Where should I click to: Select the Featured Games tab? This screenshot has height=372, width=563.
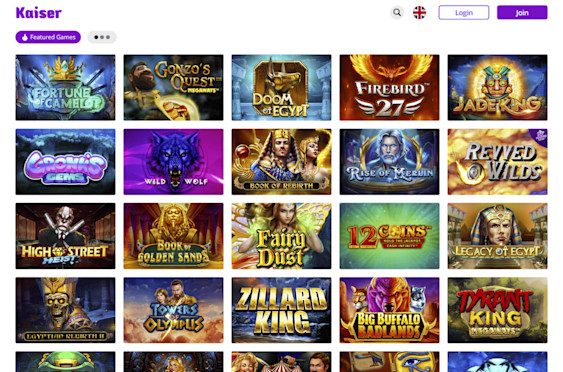point(48,37)
